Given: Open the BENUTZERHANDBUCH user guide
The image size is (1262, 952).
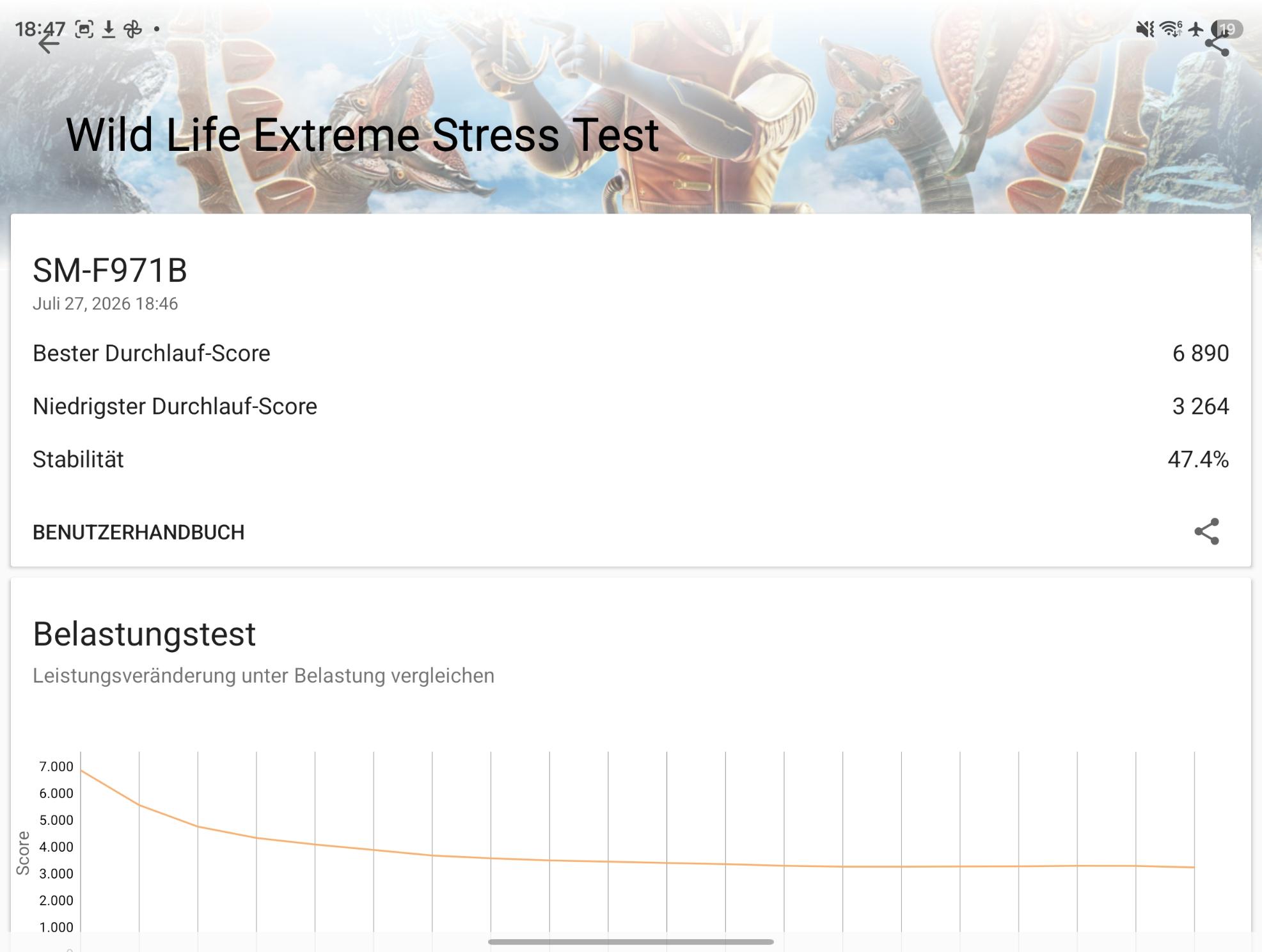Looking at the screenshot, I should coord(138,532).
